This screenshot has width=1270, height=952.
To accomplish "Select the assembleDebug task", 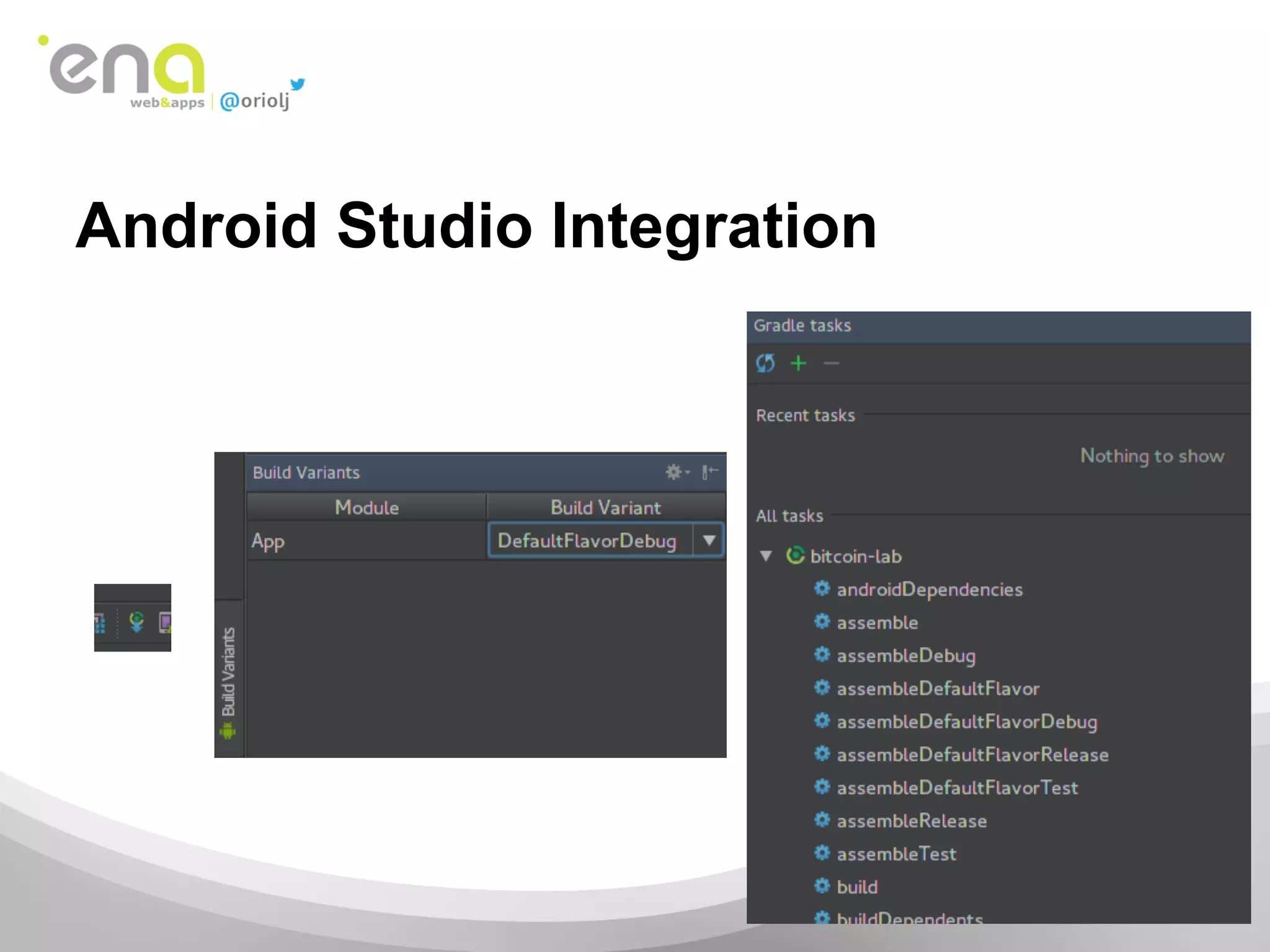I will (906, 656).
